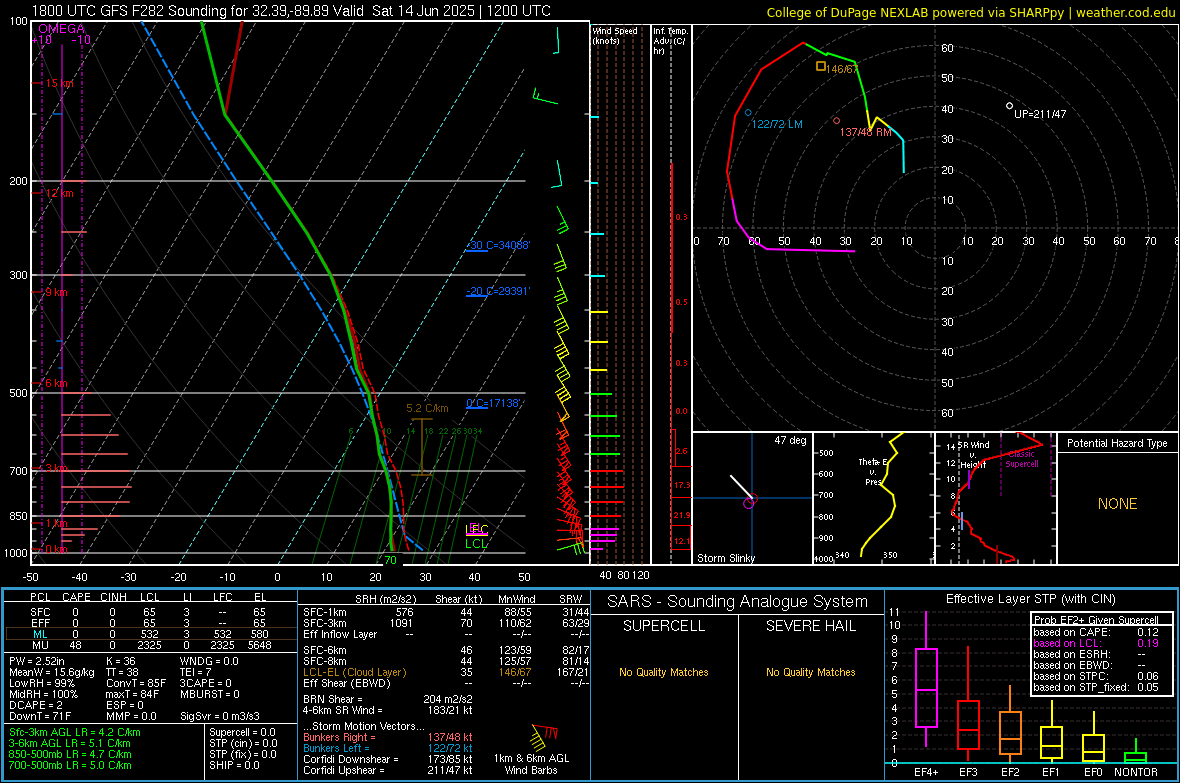Click the Potential Hazard Type header
1180x783 pixels.
coord(1117,443)
